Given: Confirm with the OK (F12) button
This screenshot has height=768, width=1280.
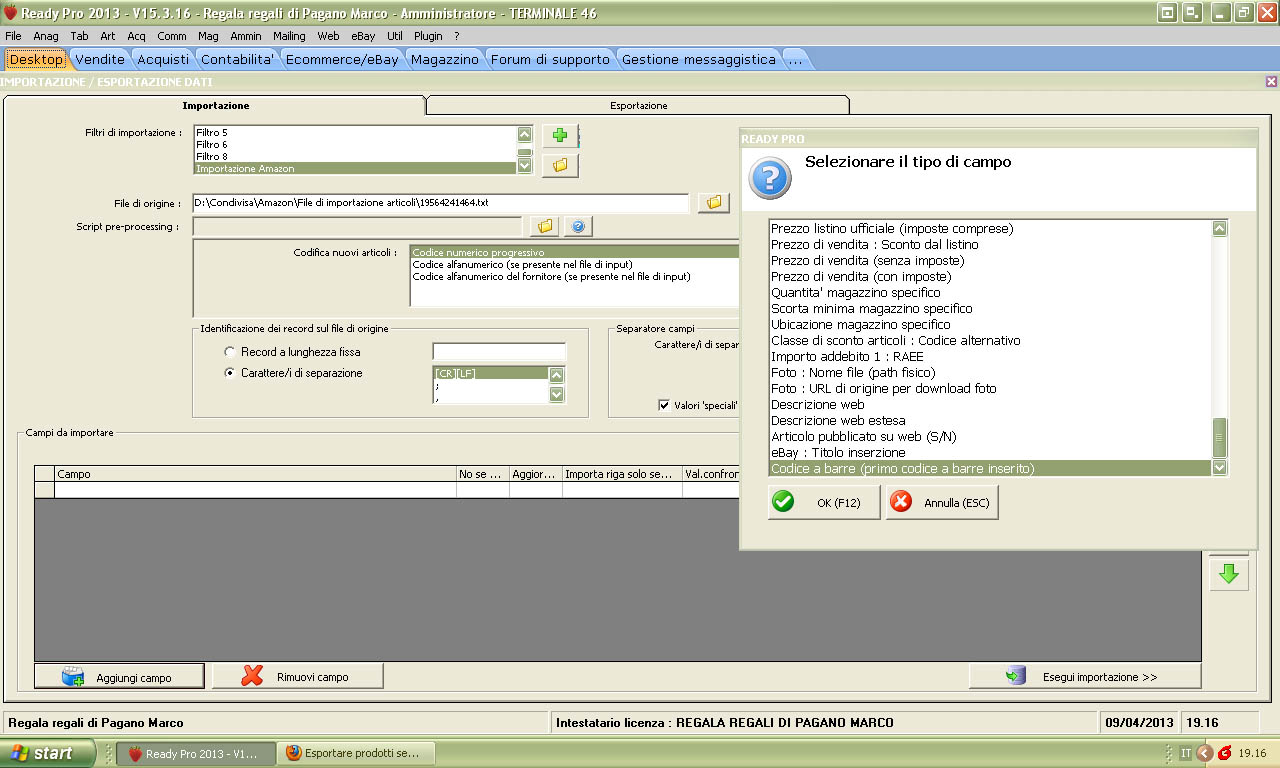Looking at the screenshot, I should click(x=824, y=502).
